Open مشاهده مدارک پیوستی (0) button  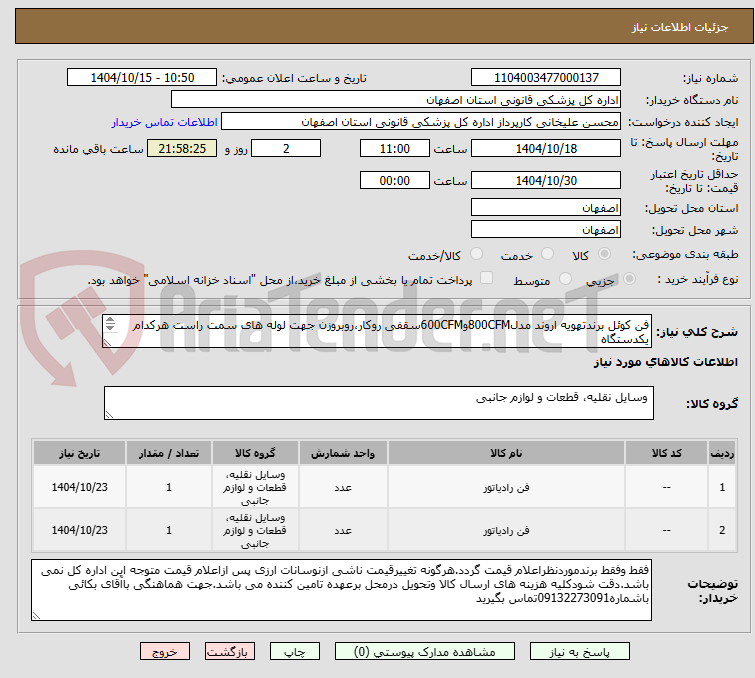click(x=425, y=652)
